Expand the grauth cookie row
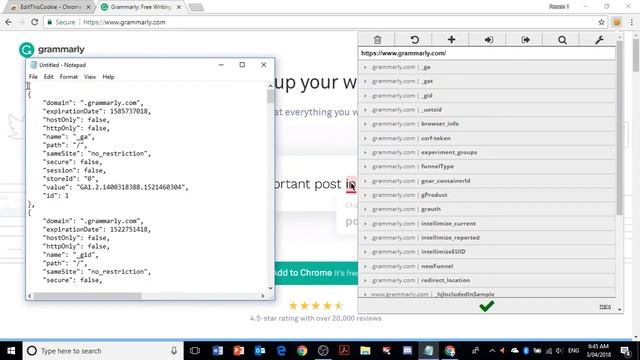The width and height of the screenshot is (640, 360). [487, 209]
